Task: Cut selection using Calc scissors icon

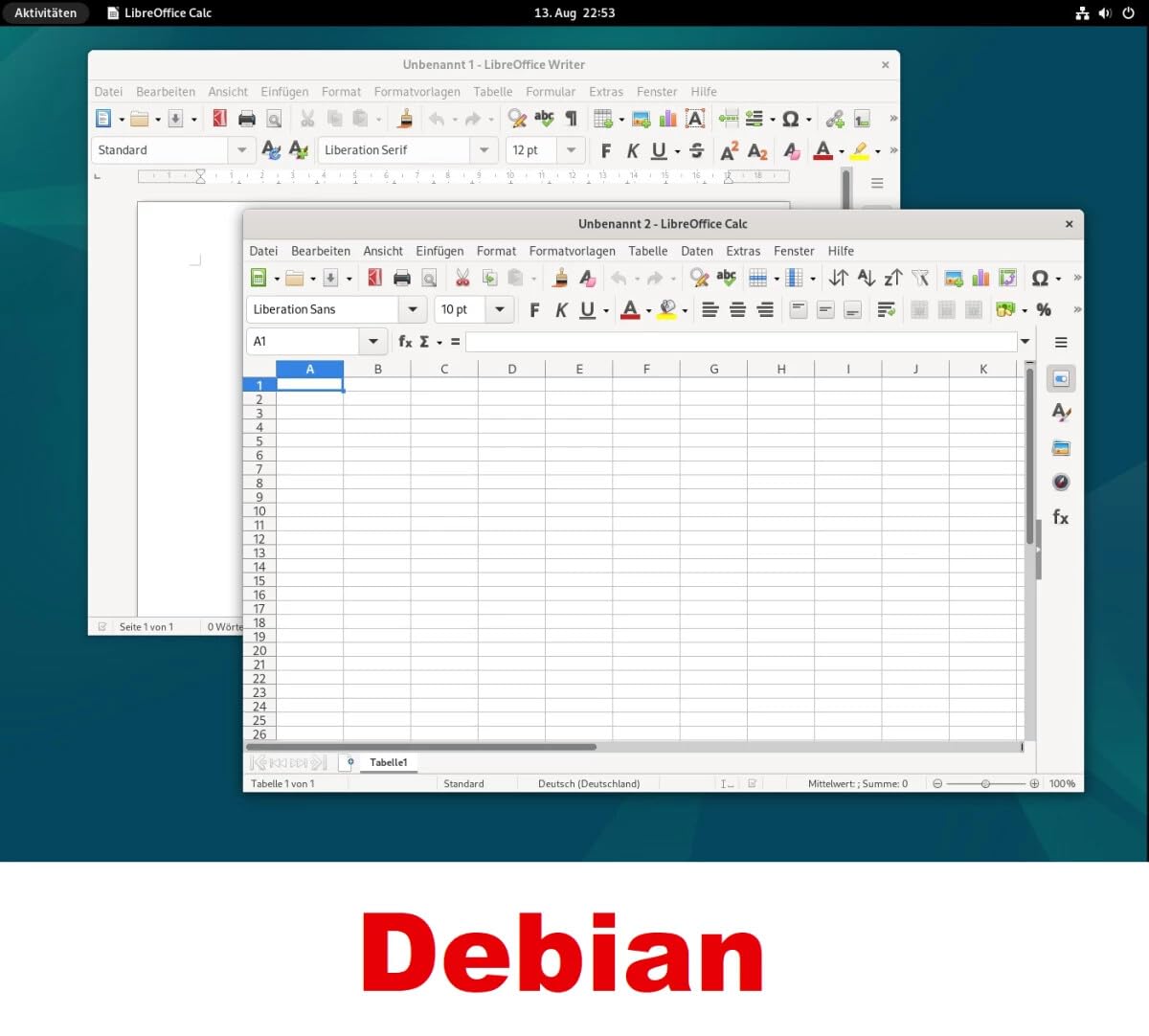Action: pyautogui.click(x=462, y=278)
